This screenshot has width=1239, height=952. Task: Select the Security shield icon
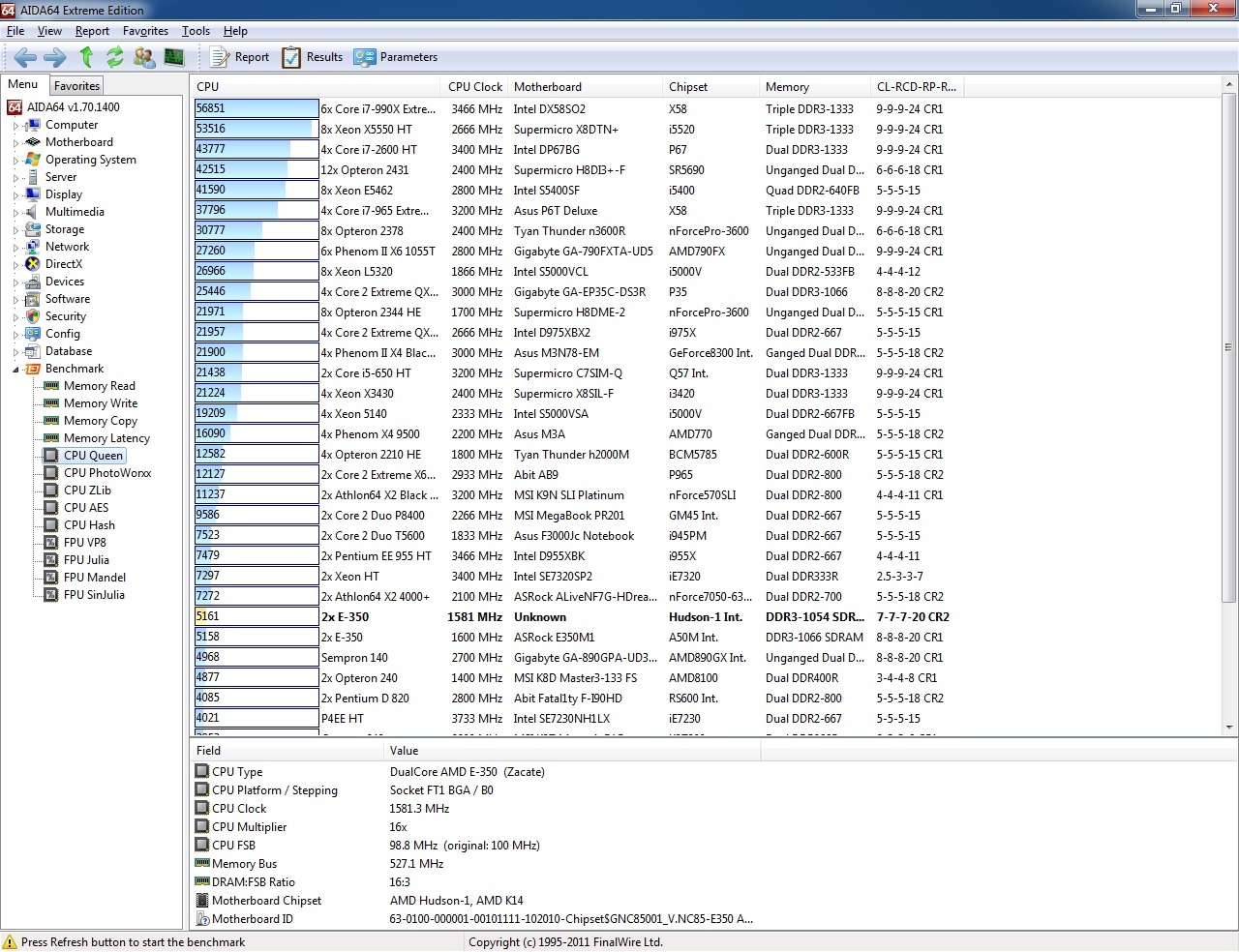(x=33, y=316)
